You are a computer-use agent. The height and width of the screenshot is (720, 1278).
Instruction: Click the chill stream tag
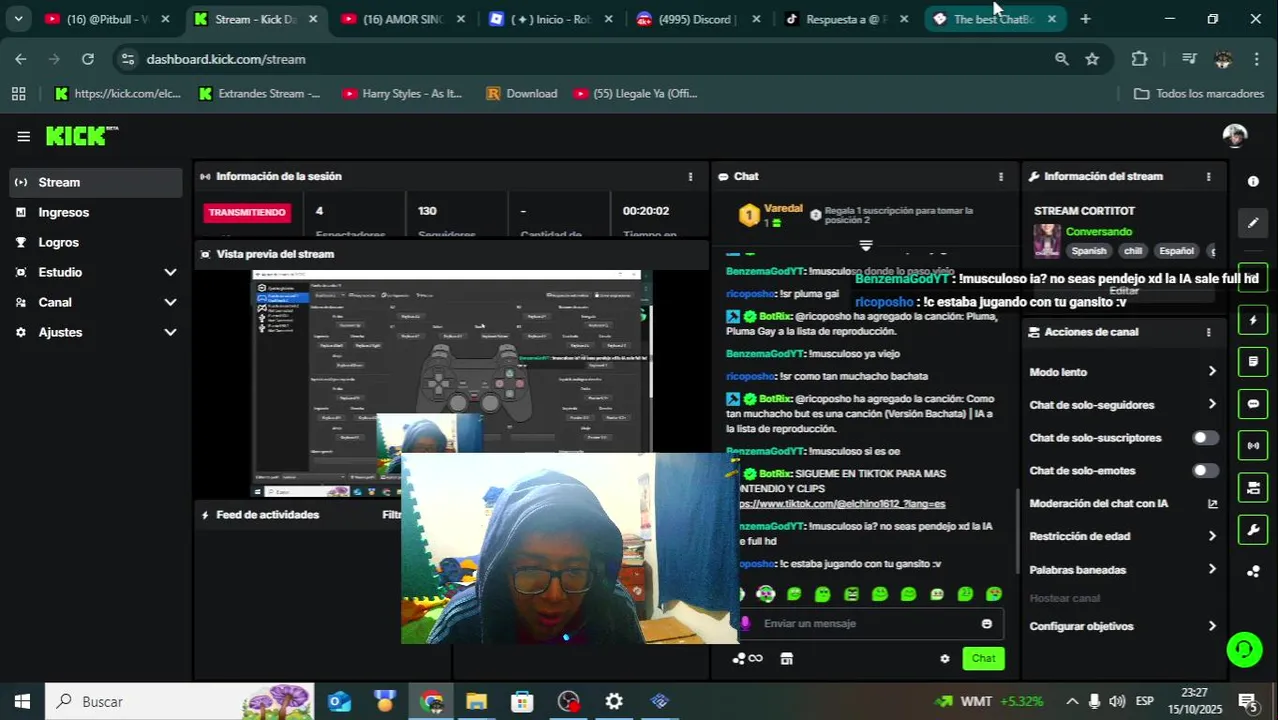1132,251
